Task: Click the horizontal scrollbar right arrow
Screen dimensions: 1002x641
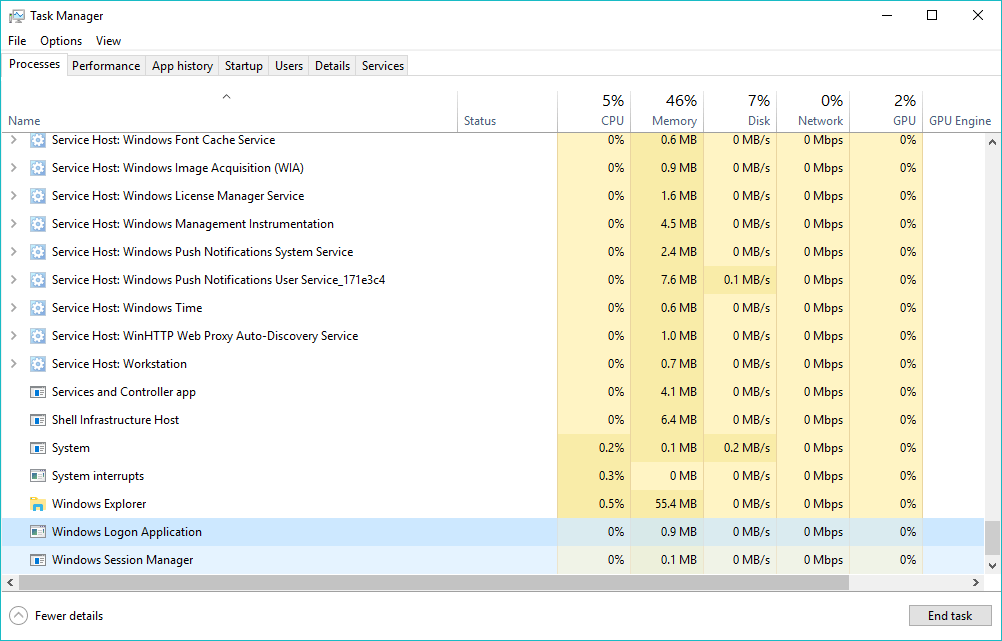Action: [x=975, y=582]
